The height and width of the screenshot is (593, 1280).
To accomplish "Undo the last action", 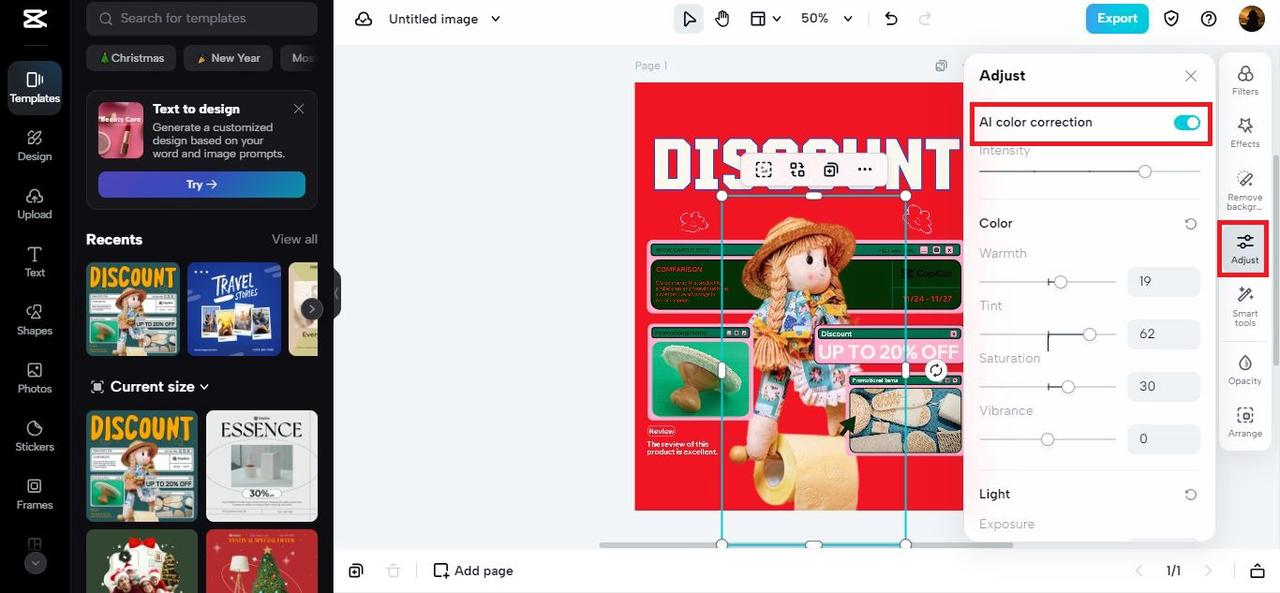I will tap(891, 19).
